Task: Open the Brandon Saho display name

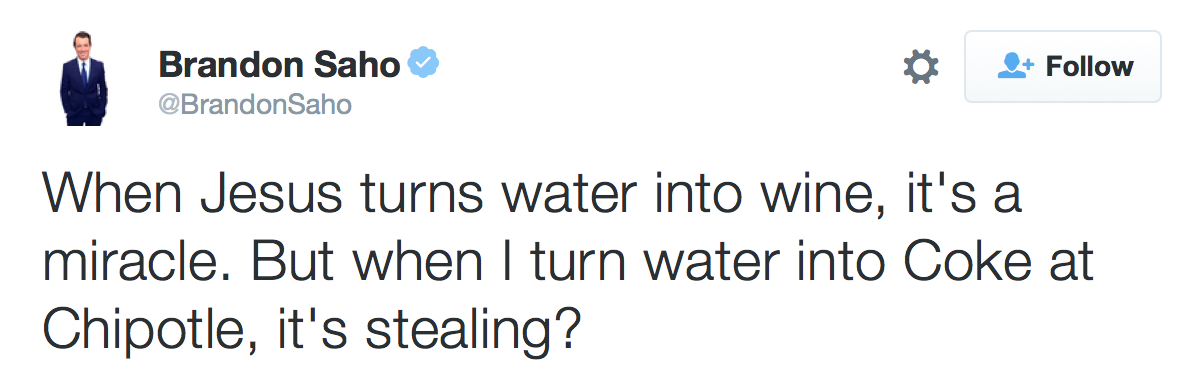Action: click(279, 65)
